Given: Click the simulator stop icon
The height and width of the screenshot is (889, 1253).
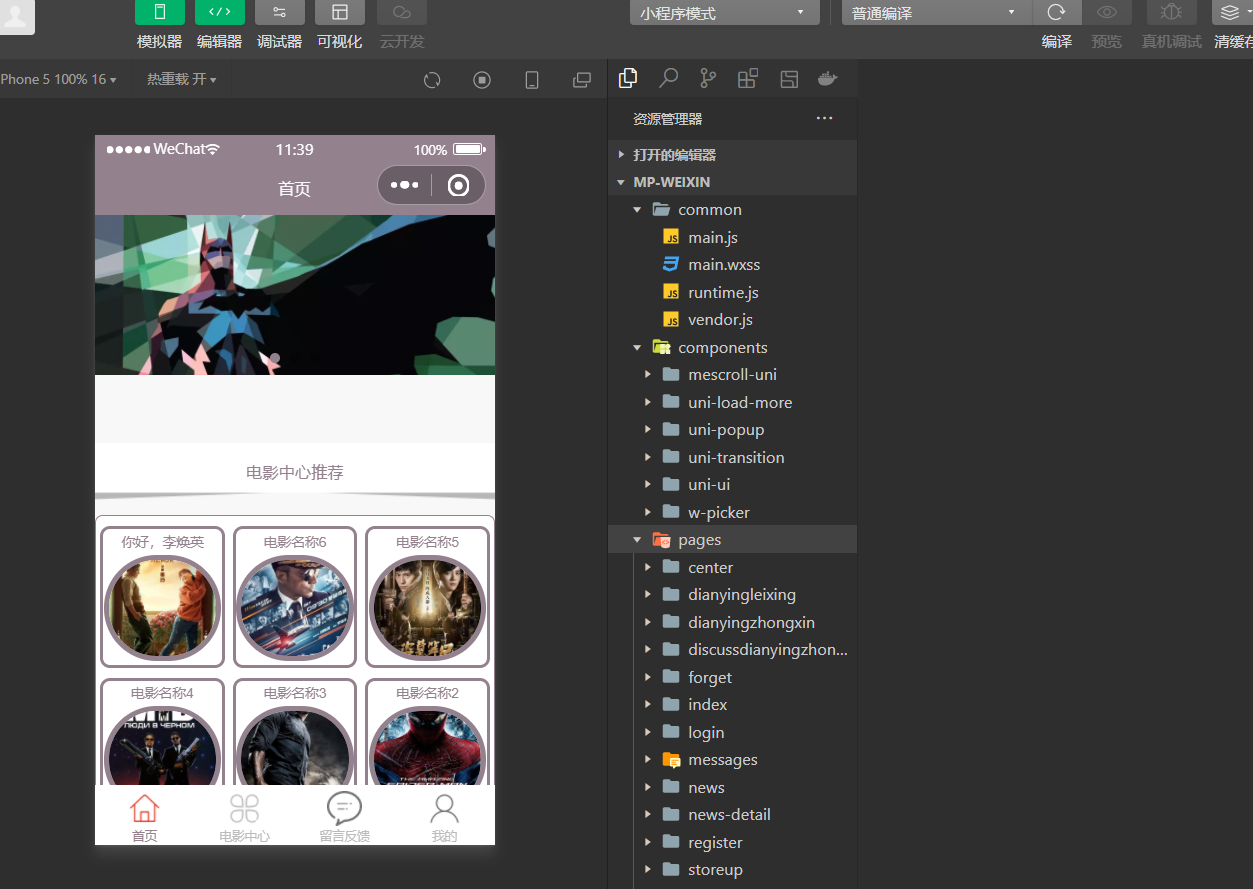Looking at the screenshot, I should [482, 80].
